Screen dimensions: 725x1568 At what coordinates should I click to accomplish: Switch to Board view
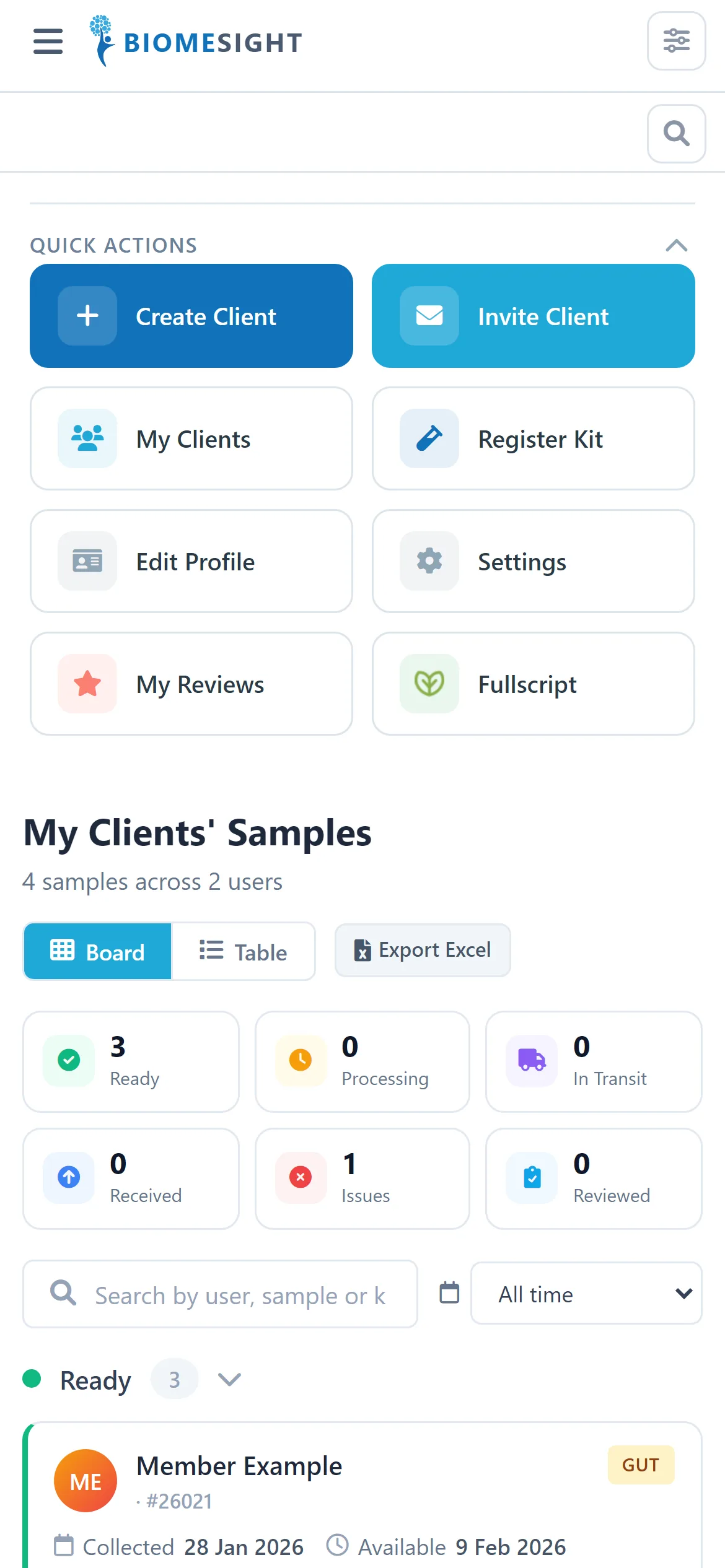click(97, 951)
